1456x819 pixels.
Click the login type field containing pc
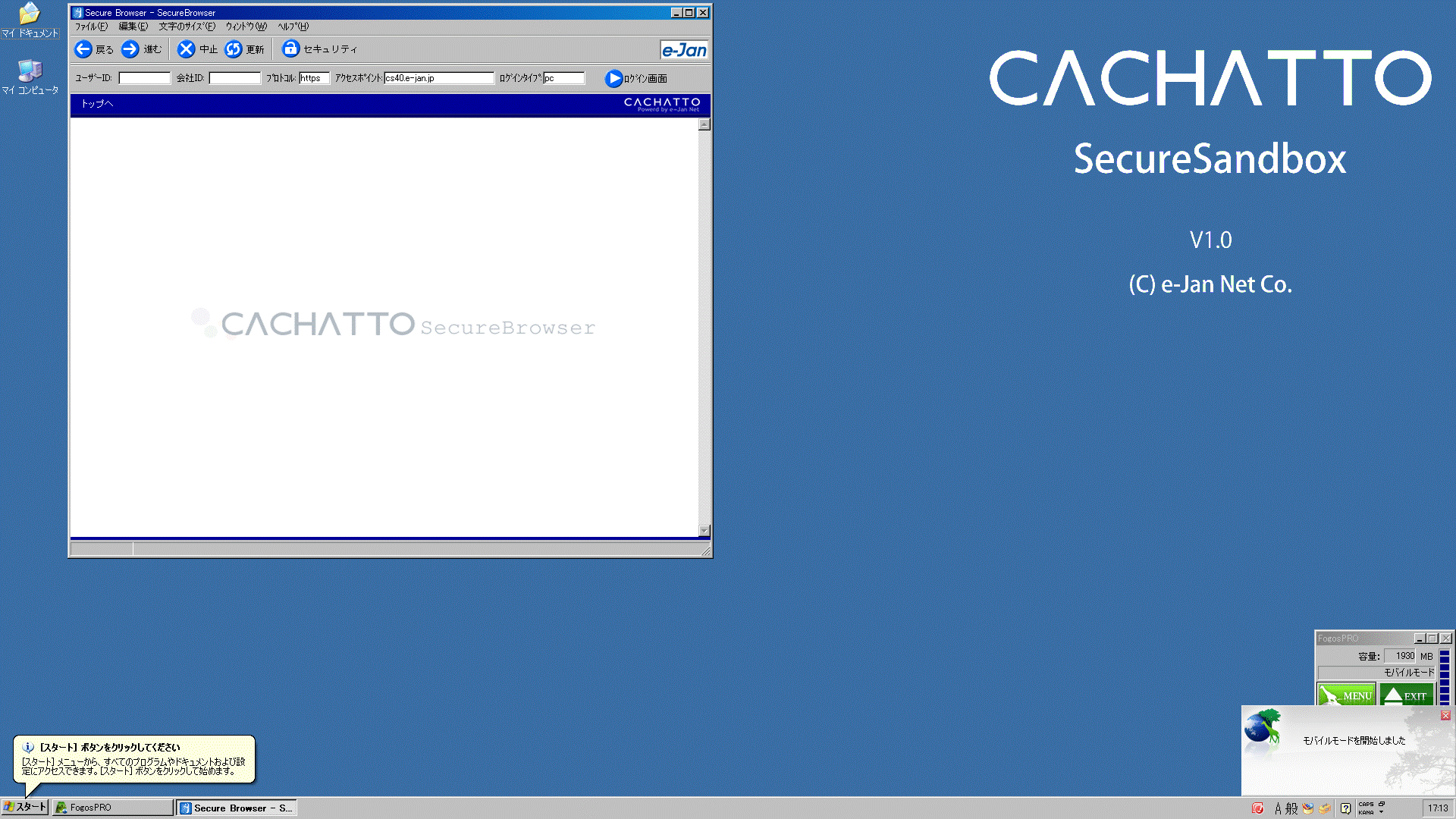click(x=563, y=78)
